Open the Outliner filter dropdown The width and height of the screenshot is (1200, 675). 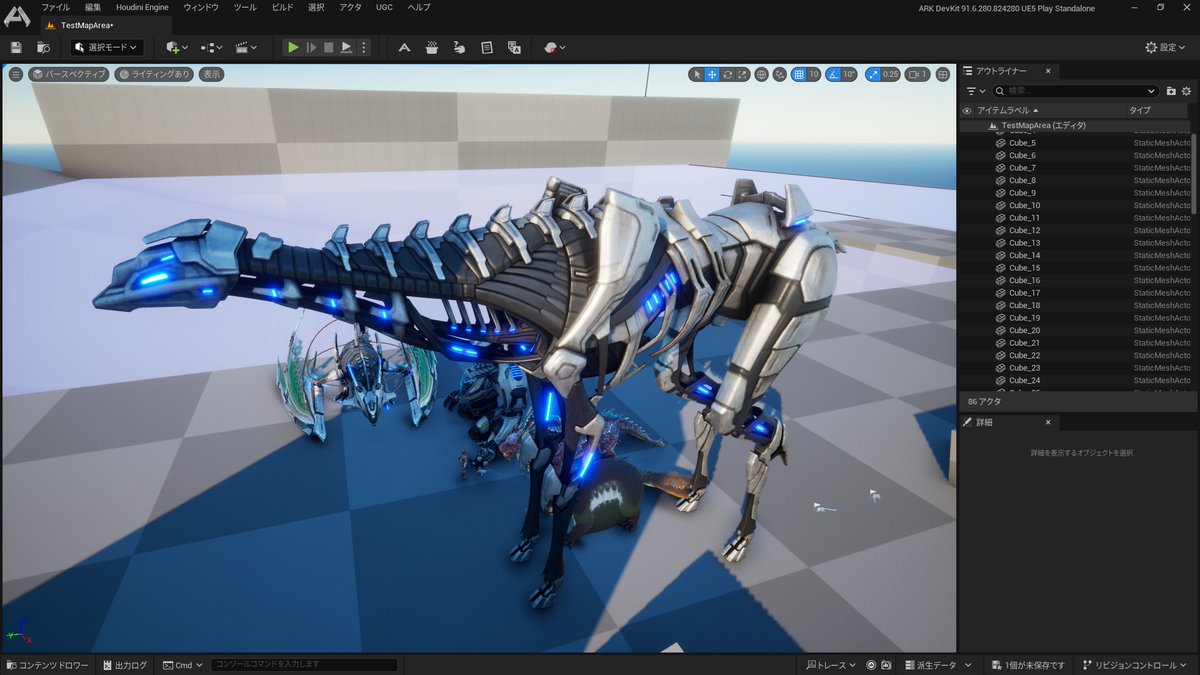(x=976, y=91)
